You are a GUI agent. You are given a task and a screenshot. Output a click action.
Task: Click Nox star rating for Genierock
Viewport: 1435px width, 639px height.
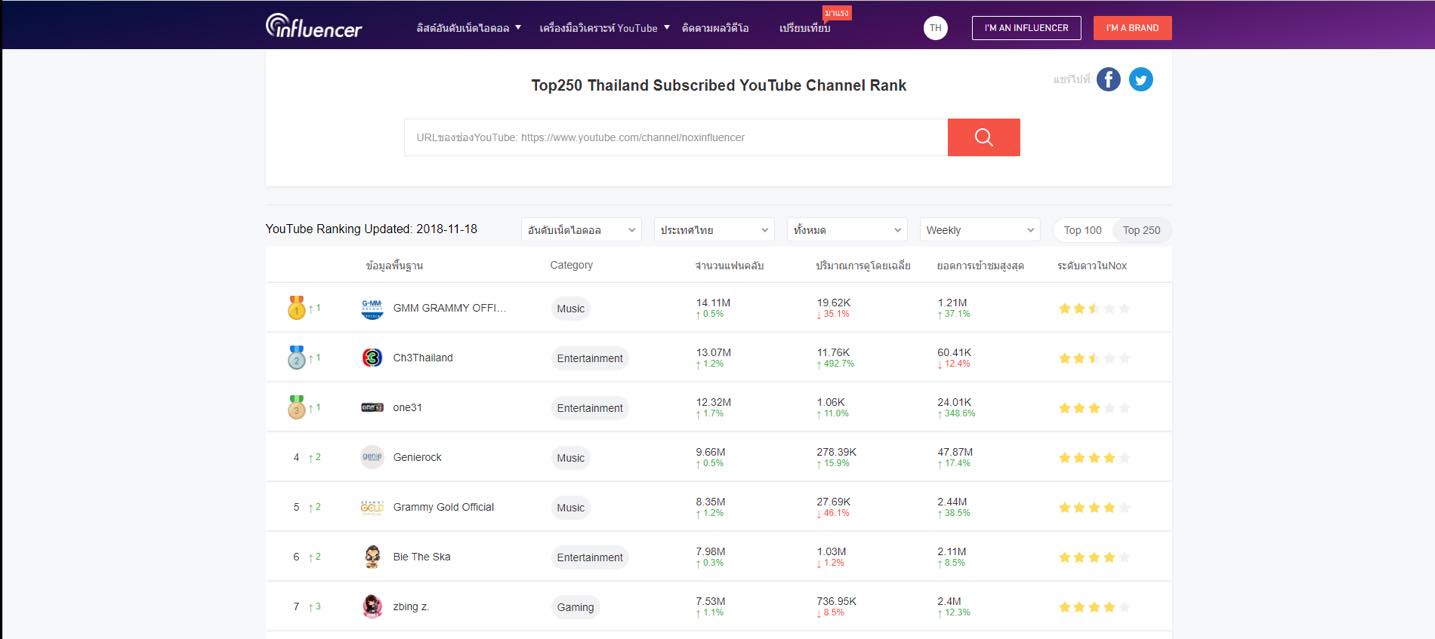coord(1094,457)
